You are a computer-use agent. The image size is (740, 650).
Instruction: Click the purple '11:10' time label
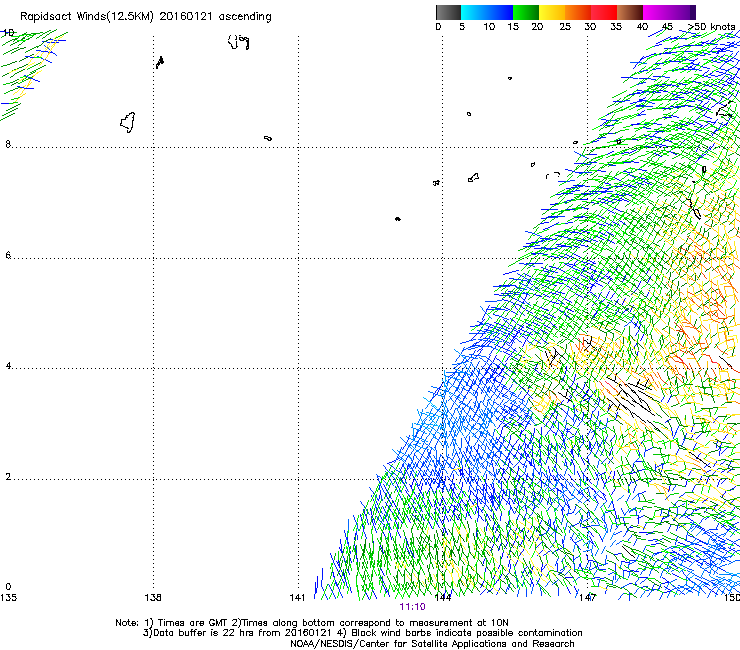click(412, 607)
